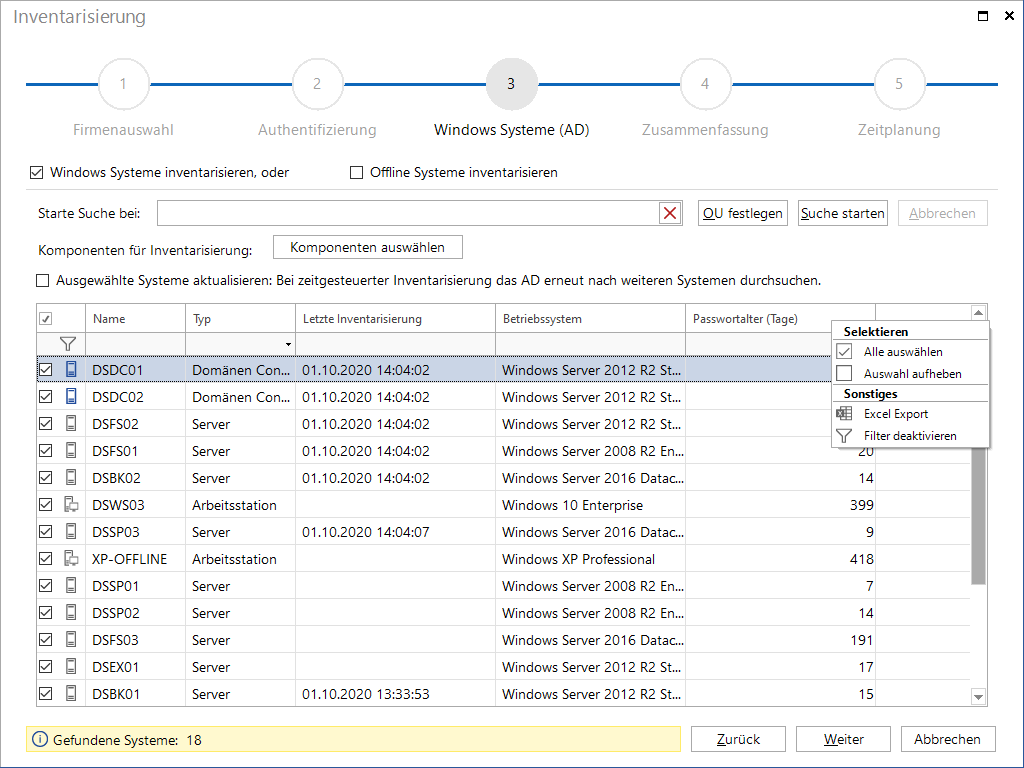Image resolution: width=1024 pixels, height=768 pixels.
Task: Click the filter funnel icon in the filter row
Action: coord(67,344)
